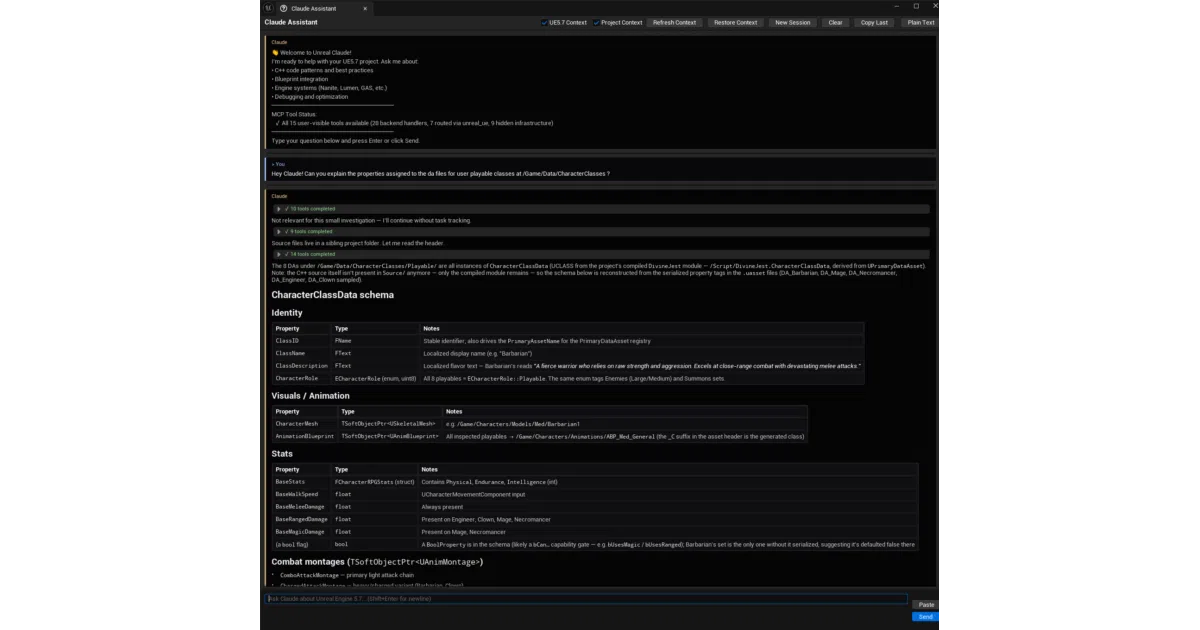
Task: Click the Ask Claude input field
Action: click(586, 599)
